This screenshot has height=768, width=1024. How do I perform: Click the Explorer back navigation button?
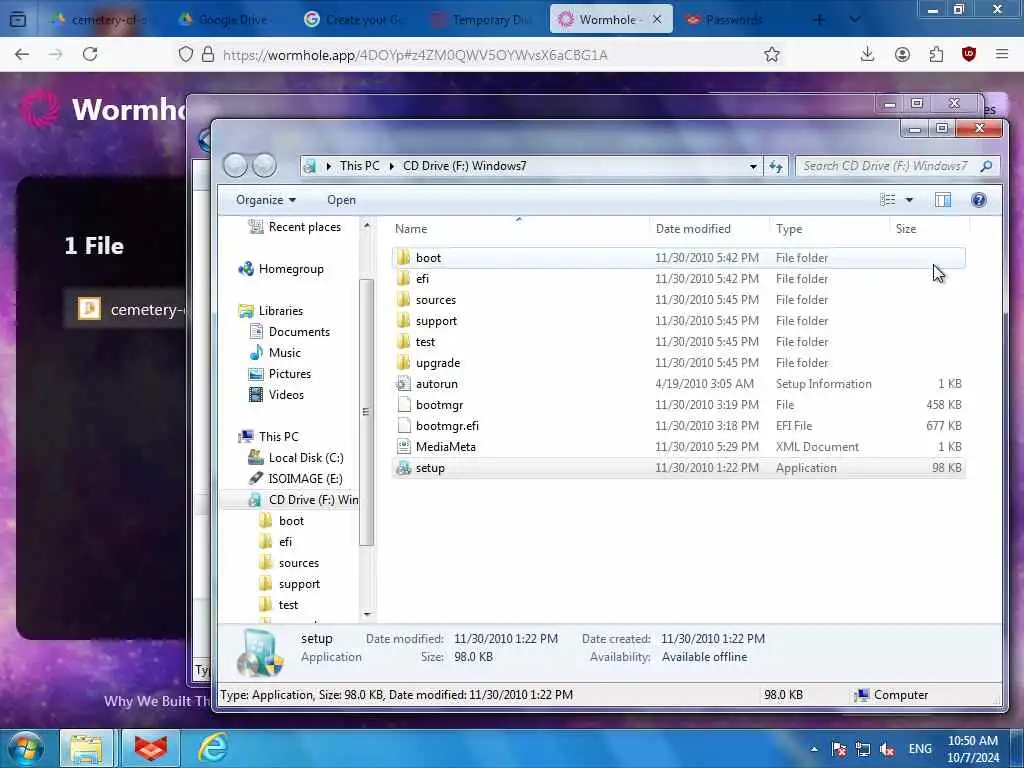pyautogui.click(x=235, y=165)
